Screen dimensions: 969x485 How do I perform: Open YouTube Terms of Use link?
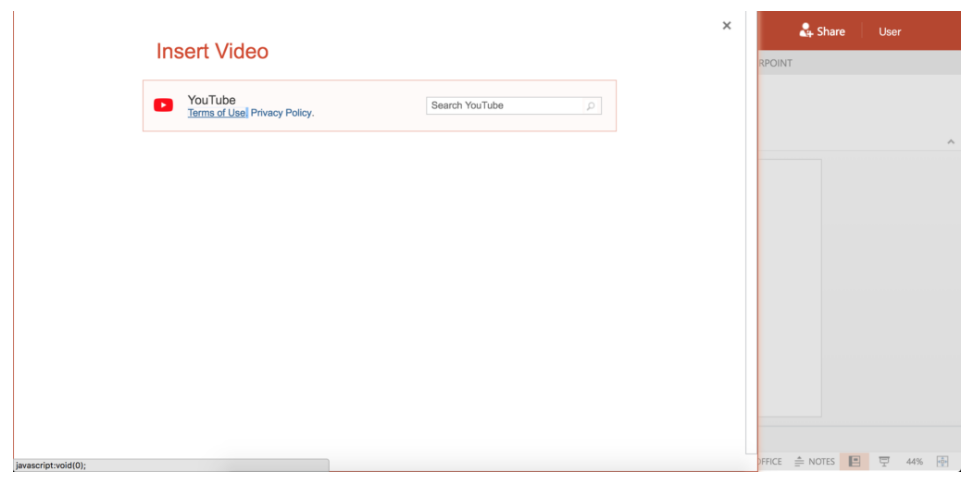[216, 113]
